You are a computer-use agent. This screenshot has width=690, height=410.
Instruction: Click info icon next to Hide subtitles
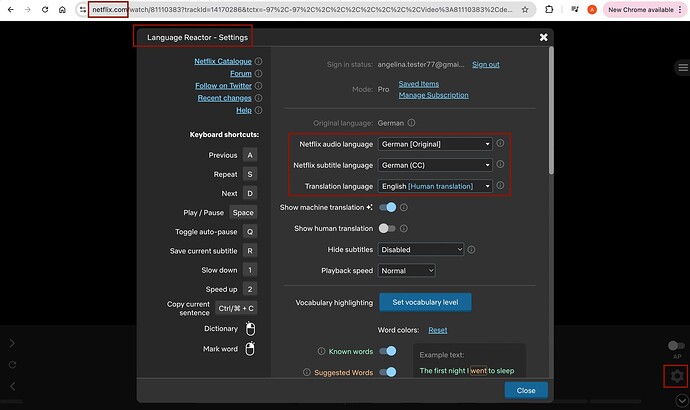(472, 249)
